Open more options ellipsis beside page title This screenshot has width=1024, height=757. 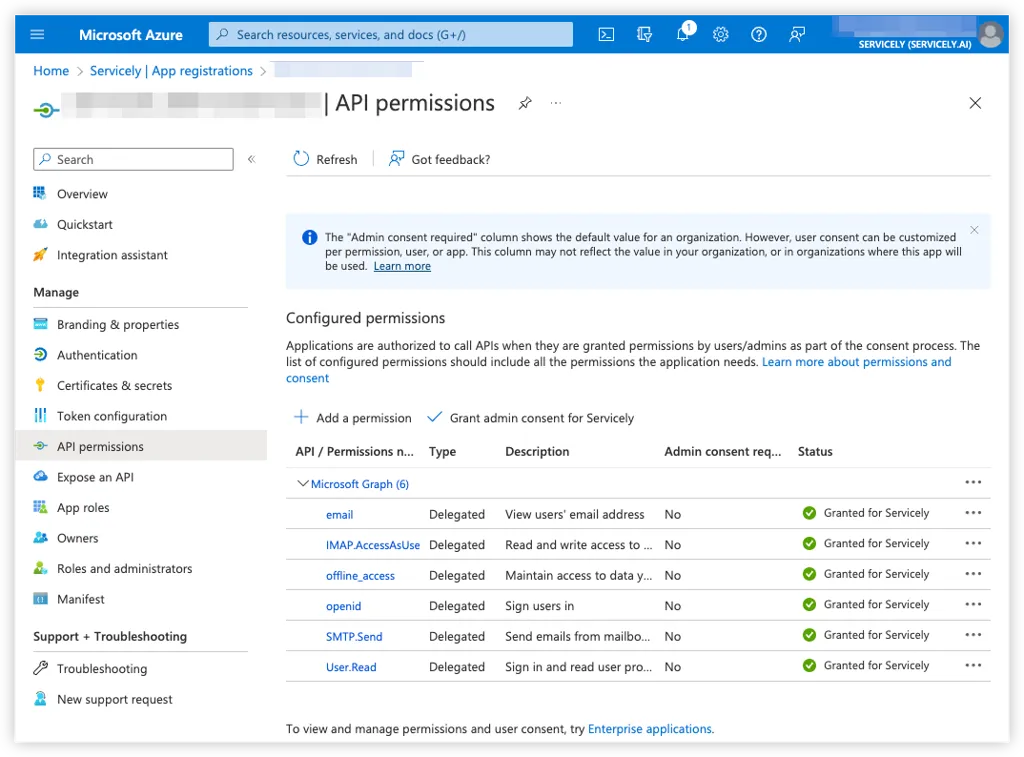pos(556,103)
